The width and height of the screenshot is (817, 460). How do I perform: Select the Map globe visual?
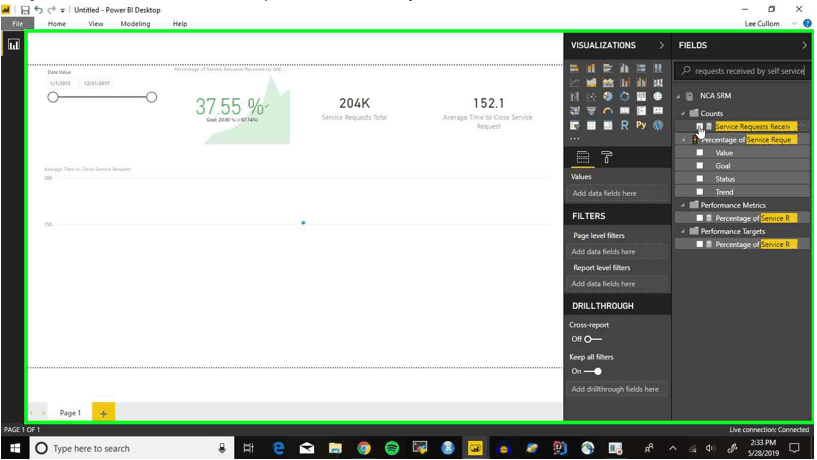click(x=658, y=96)
